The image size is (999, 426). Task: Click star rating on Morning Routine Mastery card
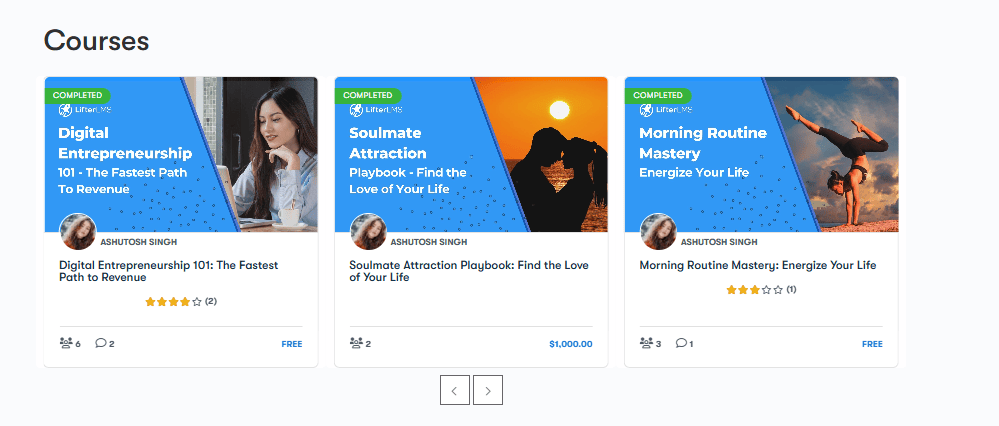[755, 290]
